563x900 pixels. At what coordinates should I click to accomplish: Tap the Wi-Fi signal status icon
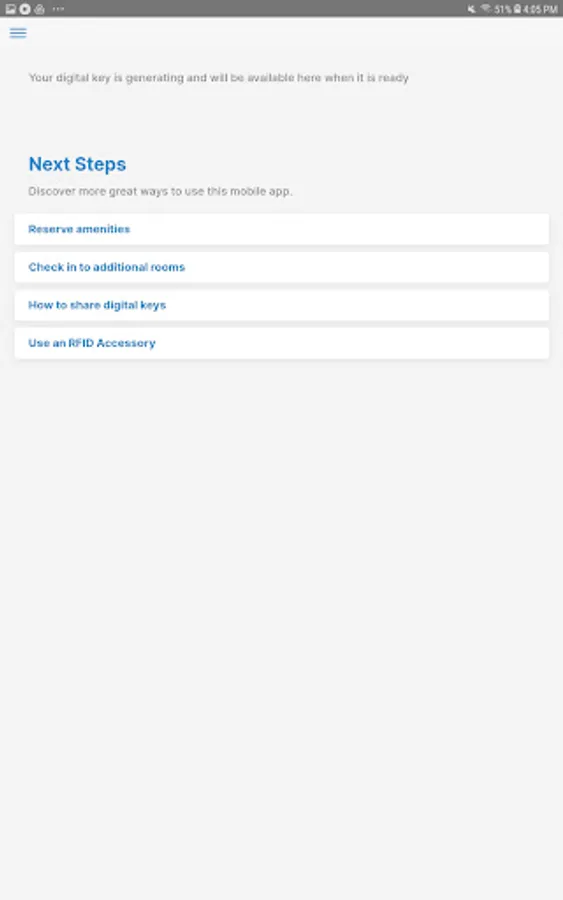(x=486, y=9)
